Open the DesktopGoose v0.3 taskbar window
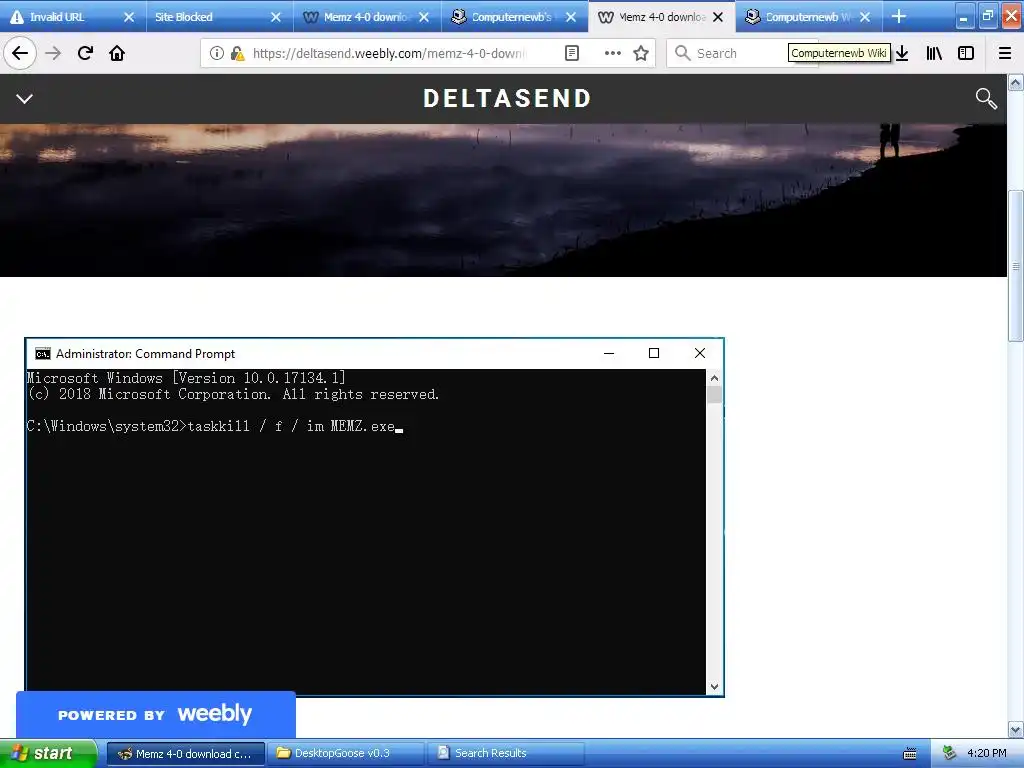1024x768 pixels. coord(347,754)
